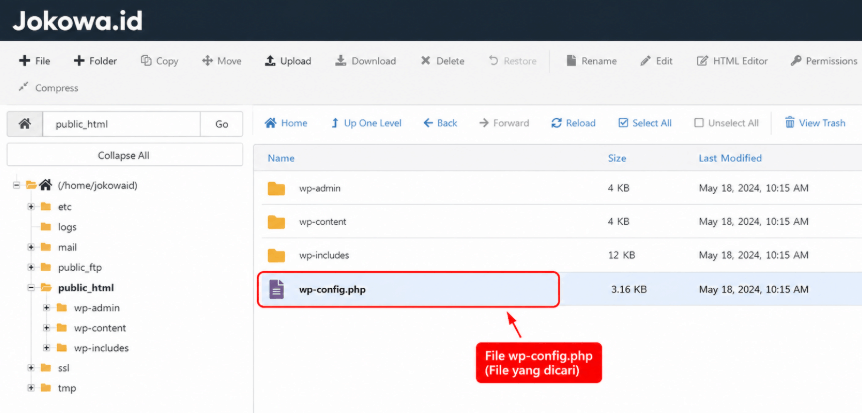The height and width of the screenshot is (413, 862).
Task: Select wp-includes name in file list
Action: click(x=324, y=256)
